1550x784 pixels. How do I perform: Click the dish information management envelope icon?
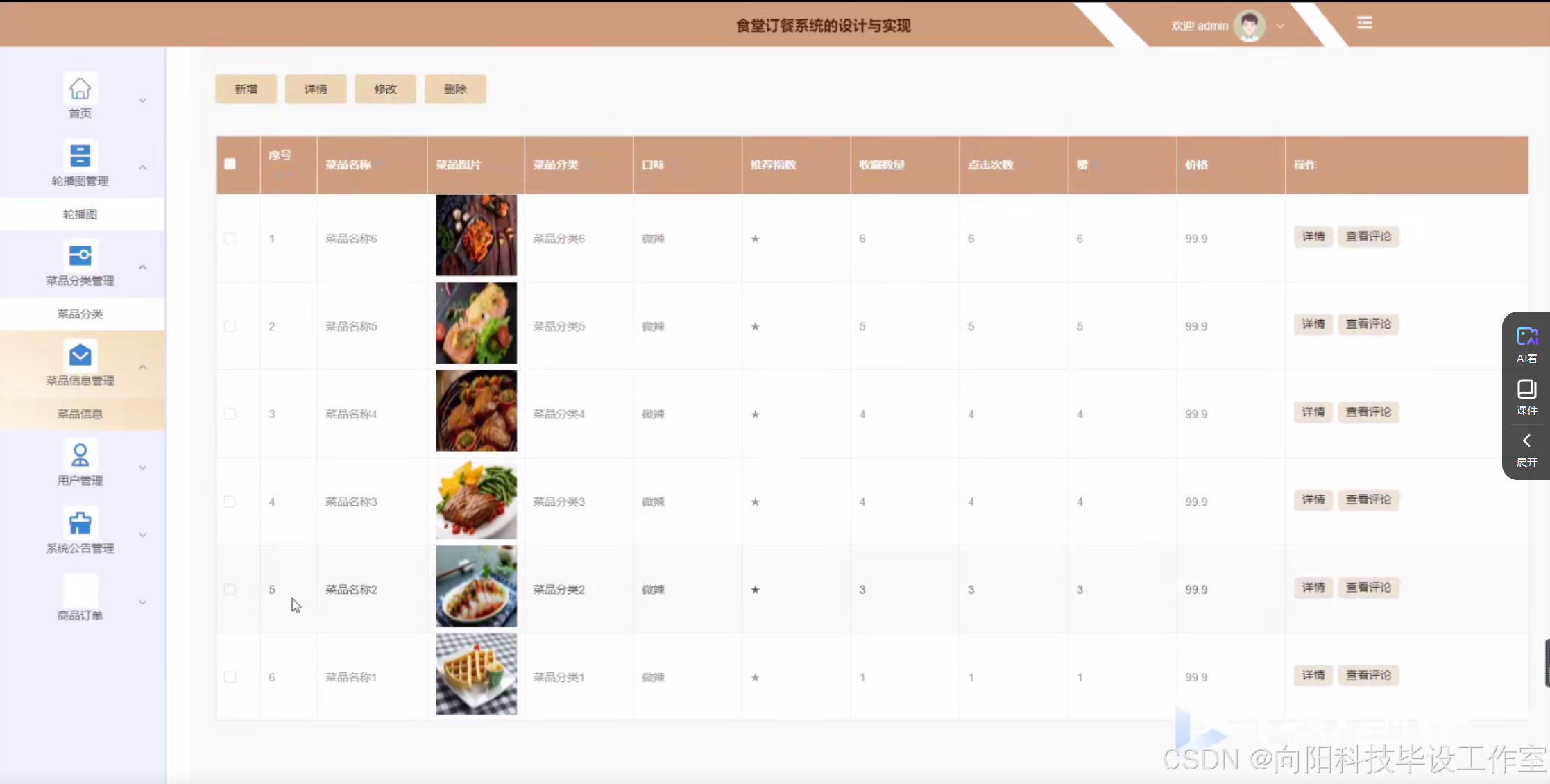click(x=80, y=355)
